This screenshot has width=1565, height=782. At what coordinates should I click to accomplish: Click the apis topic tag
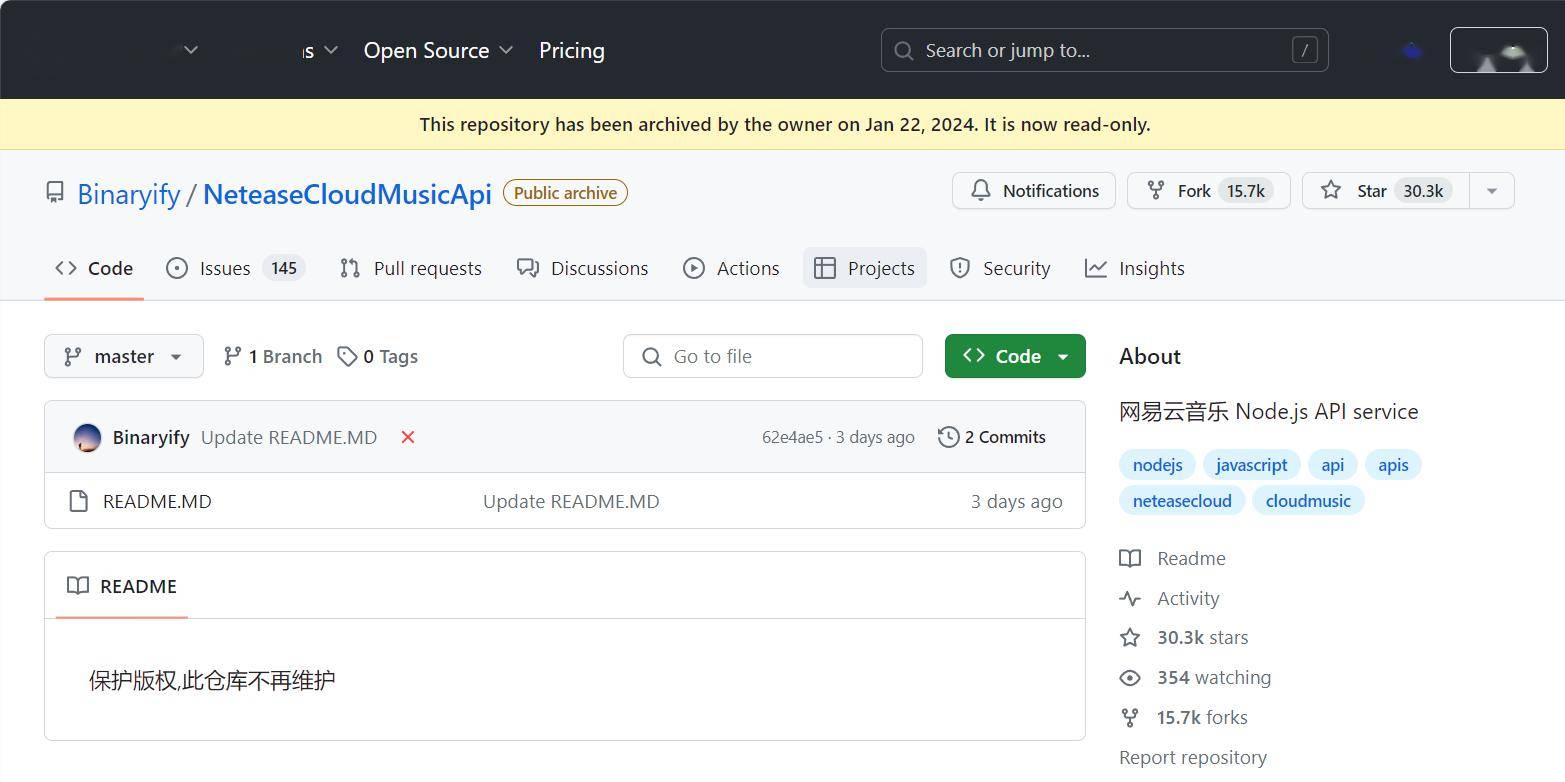1393,465
